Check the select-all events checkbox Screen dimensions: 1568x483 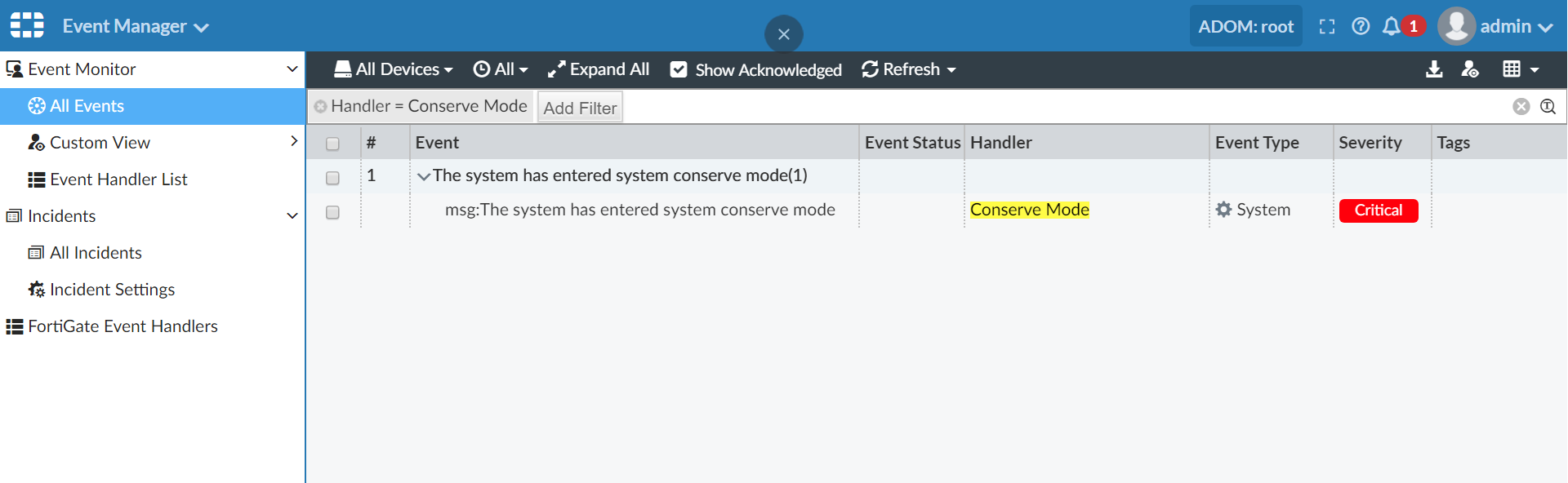tap(332, 143)
